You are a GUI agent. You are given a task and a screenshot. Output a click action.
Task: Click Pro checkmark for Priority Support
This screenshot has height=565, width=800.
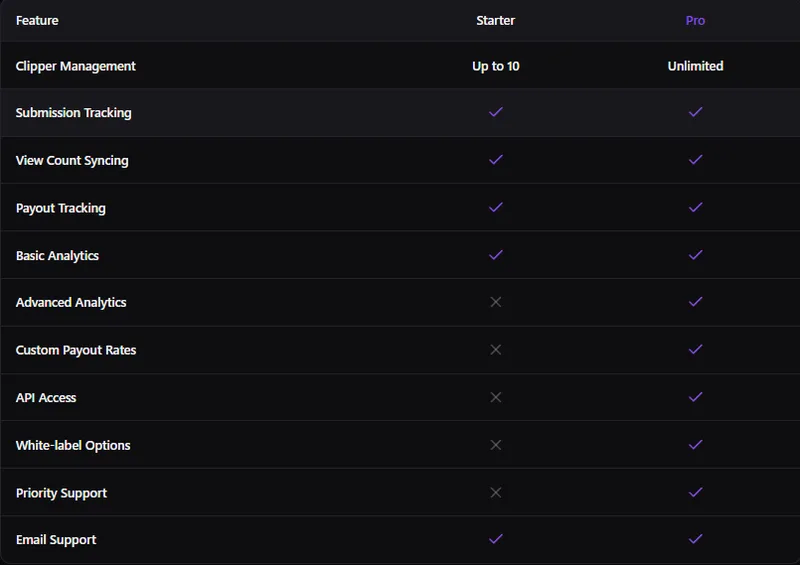point(695,493)
